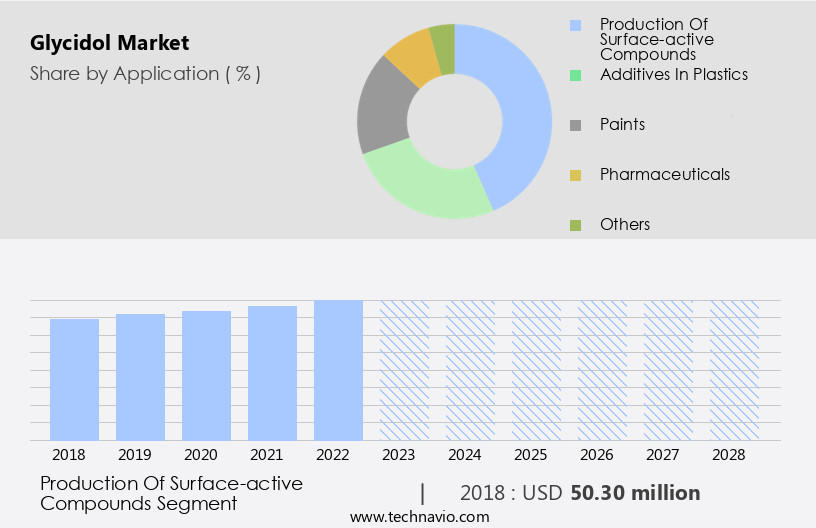The image size is (816, 528).
Task: Click the yellow Pharmaceuticals legend swatch
Action: coord(574,175)
